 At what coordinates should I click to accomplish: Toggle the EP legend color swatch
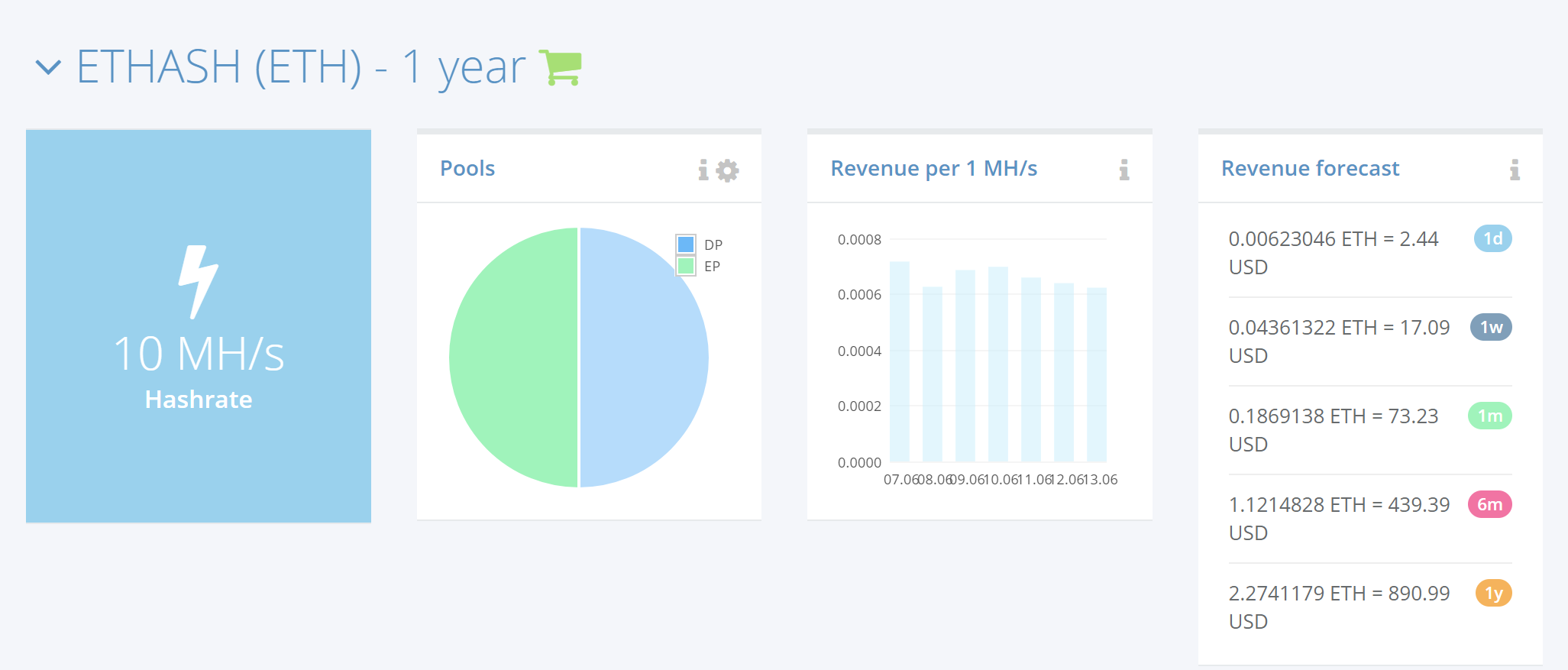pos(686,266)
